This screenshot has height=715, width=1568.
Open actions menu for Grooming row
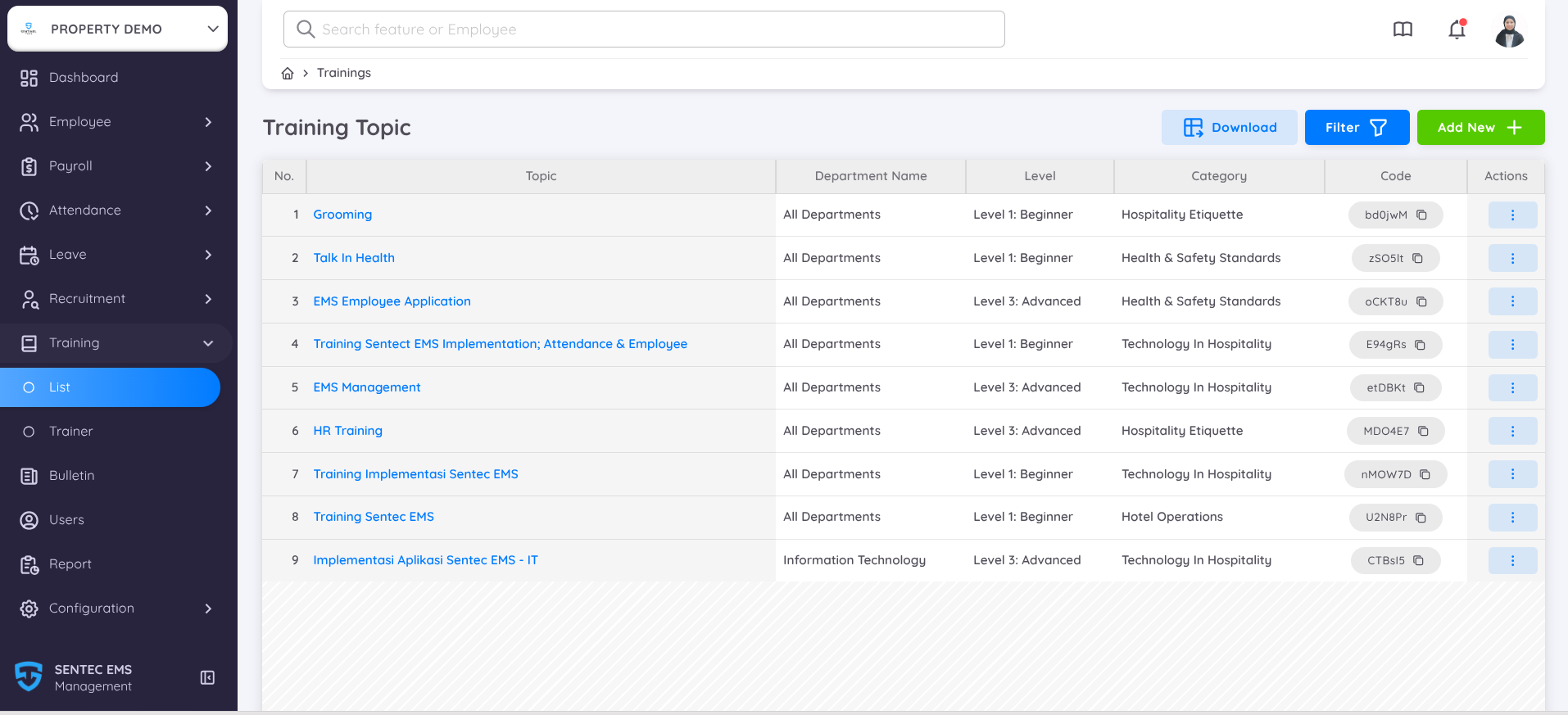1512,215
